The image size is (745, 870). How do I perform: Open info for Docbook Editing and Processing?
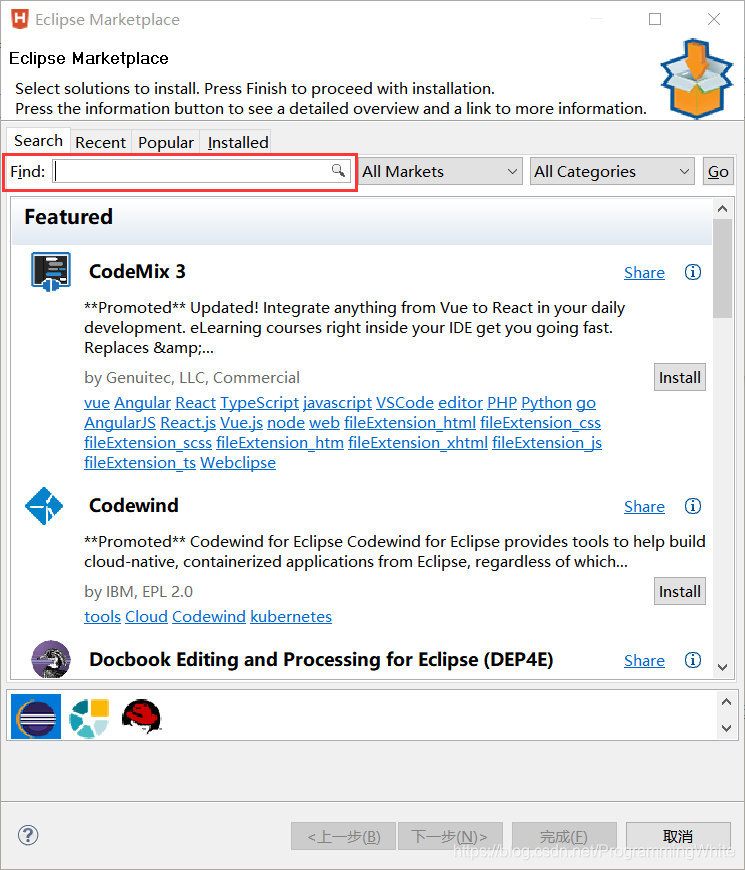click(x=692, y=660)
